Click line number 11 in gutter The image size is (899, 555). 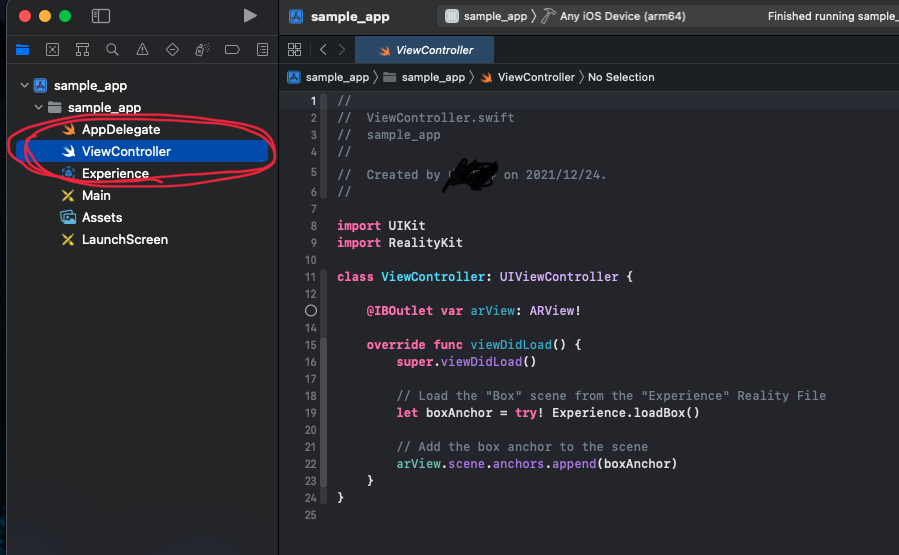tap(310, 277)
